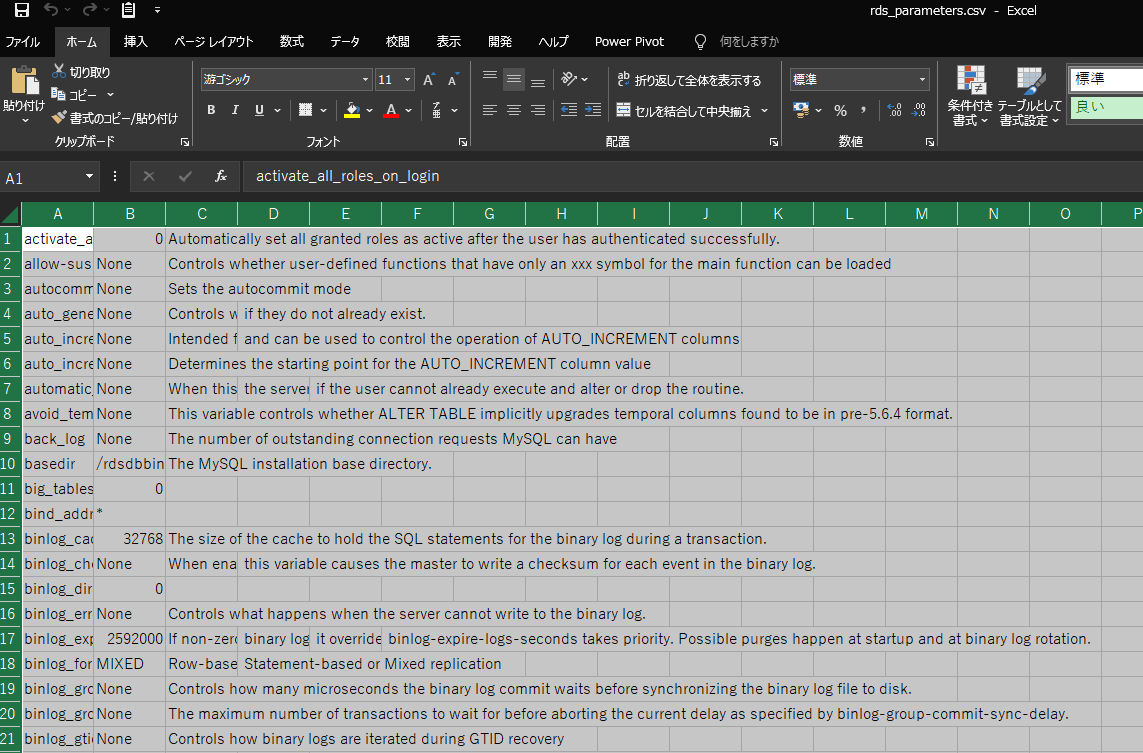Click the clipboard icon in quick access toolbar
This screenshot has height=753, width=1143.
click(x=128, y=10)
